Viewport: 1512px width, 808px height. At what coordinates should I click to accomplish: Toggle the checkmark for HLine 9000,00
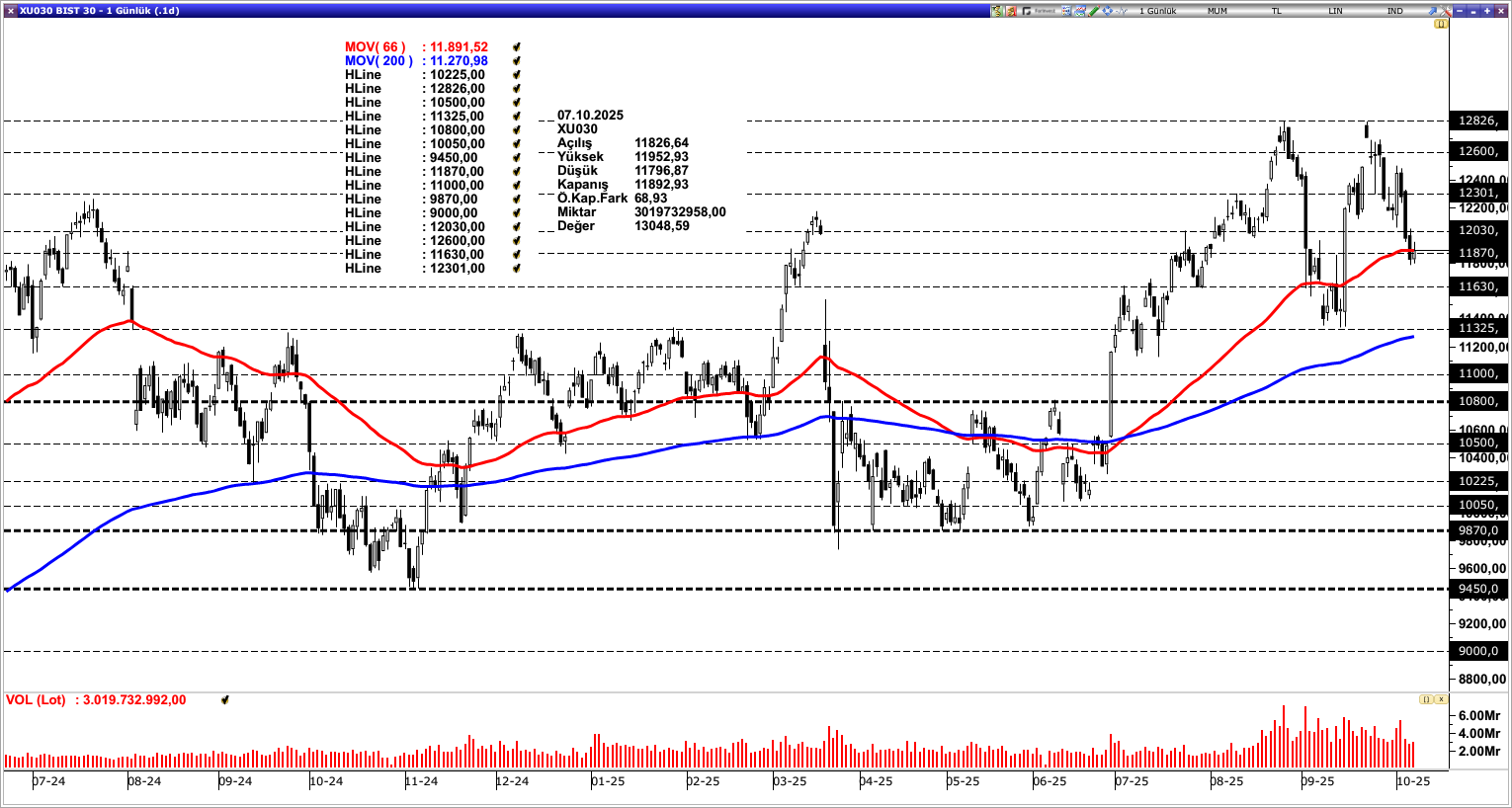click(517, 213)
